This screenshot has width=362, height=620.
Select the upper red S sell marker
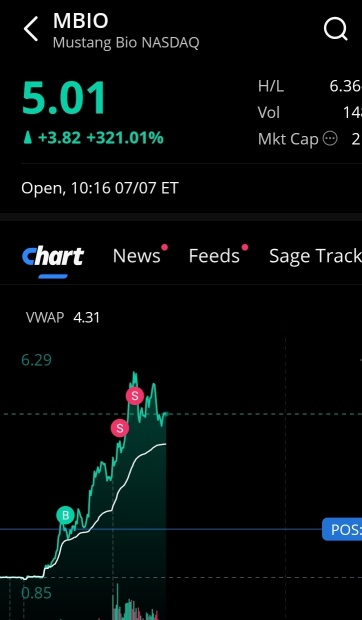[x=135, y=396]
